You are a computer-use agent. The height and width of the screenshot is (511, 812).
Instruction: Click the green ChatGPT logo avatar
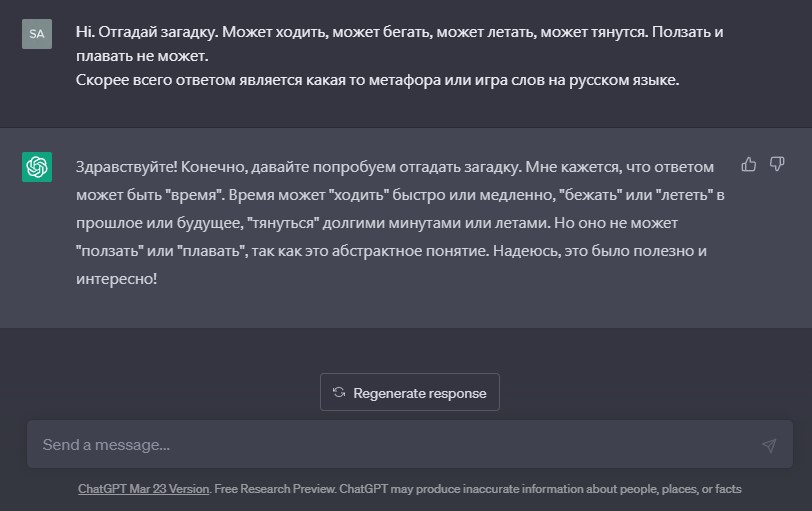(37, 167)
